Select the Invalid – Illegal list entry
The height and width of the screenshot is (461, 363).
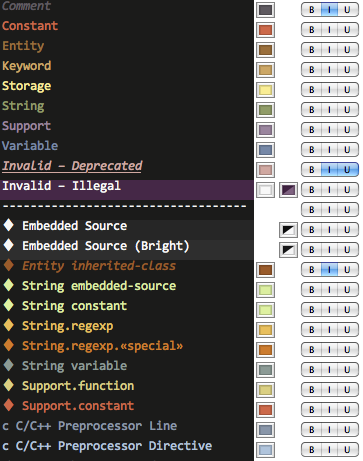point(127,190)
